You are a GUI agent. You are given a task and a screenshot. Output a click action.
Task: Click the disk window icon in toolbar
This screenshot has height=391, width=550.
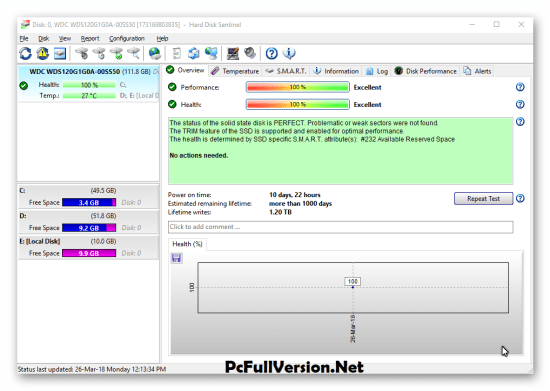click(60, 53)
